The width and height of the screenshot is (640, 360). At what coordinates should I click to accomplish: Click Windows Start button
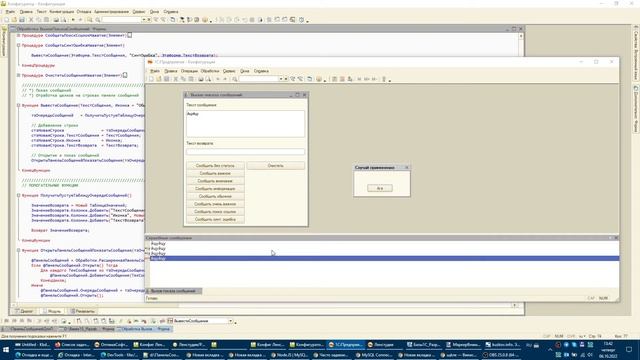click(x=6, y=350)
